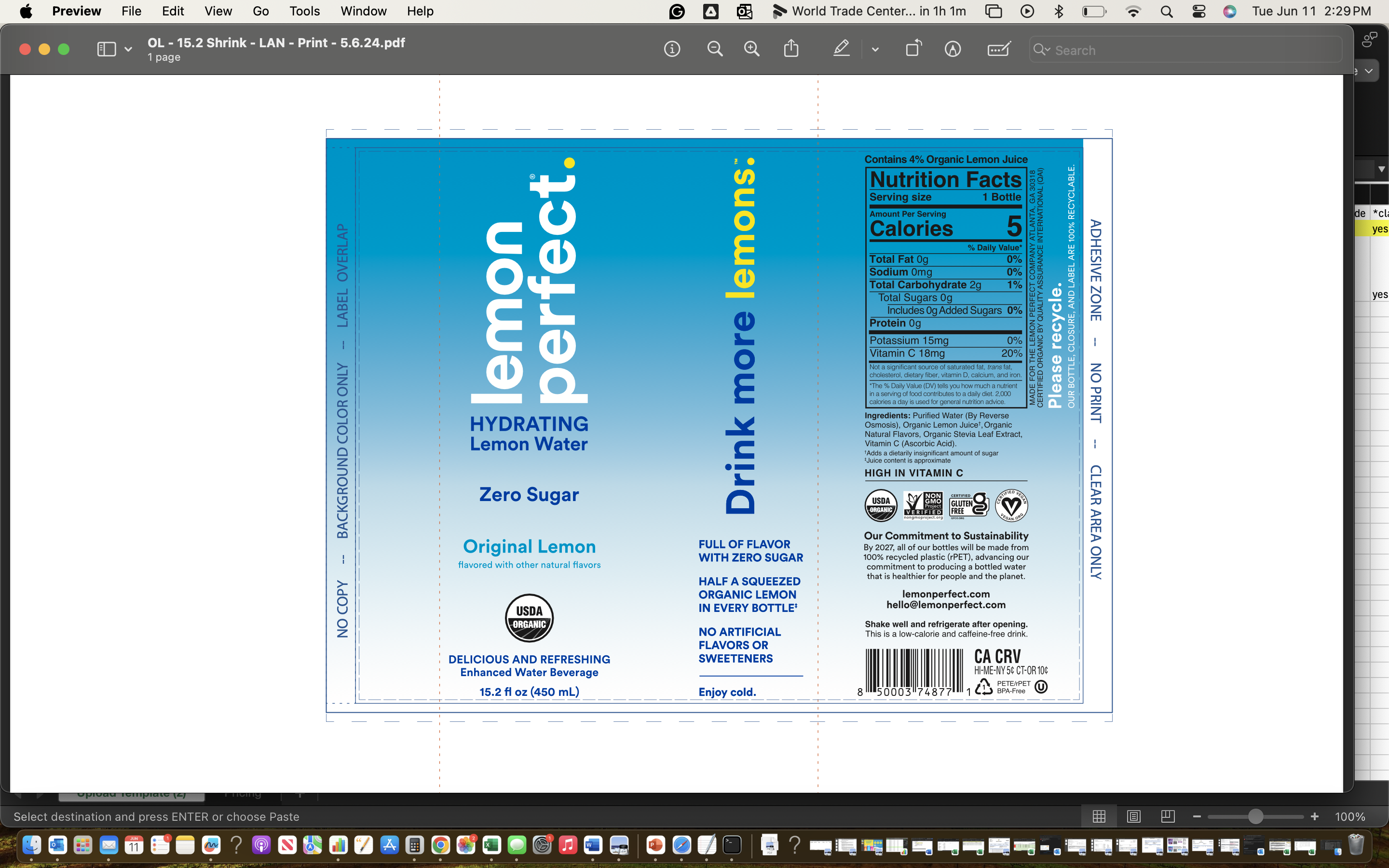Click Excel zoom out minus button
The image size is (1389, 868).
pyautogui.click(x=1197, y=816)
